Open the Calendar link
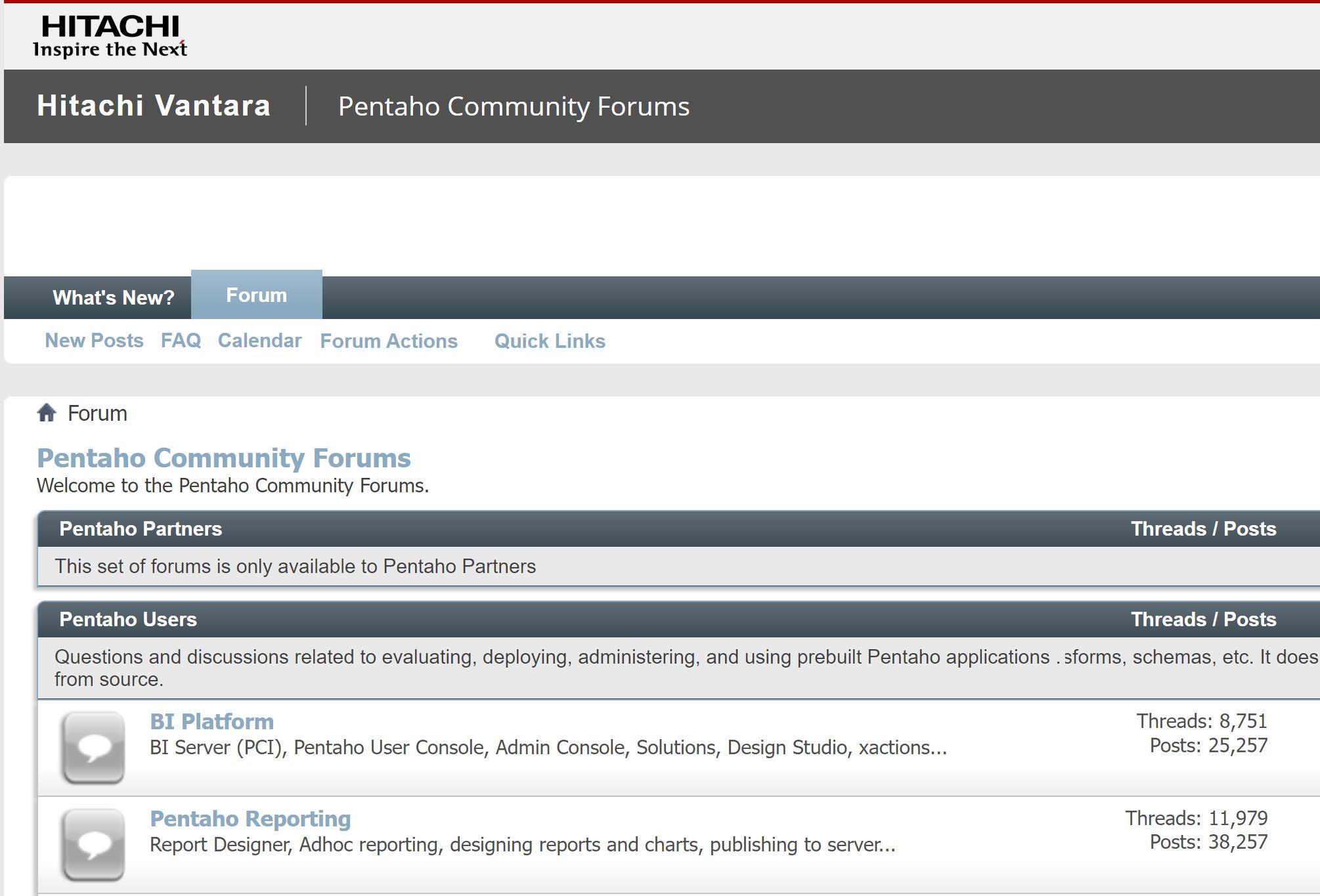Screen dimensions: 1320x896 click(259, 341)
